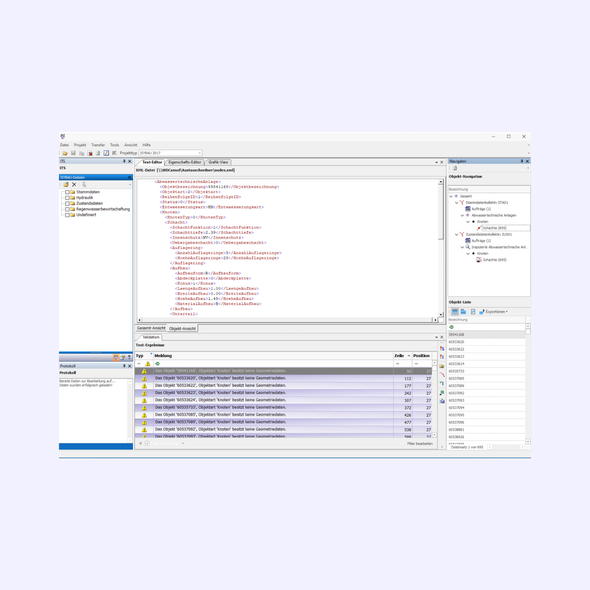Click the folder icon in validation side toolbar
The width and height of the screenshot is (590, 590).
(x=442, y=366)
